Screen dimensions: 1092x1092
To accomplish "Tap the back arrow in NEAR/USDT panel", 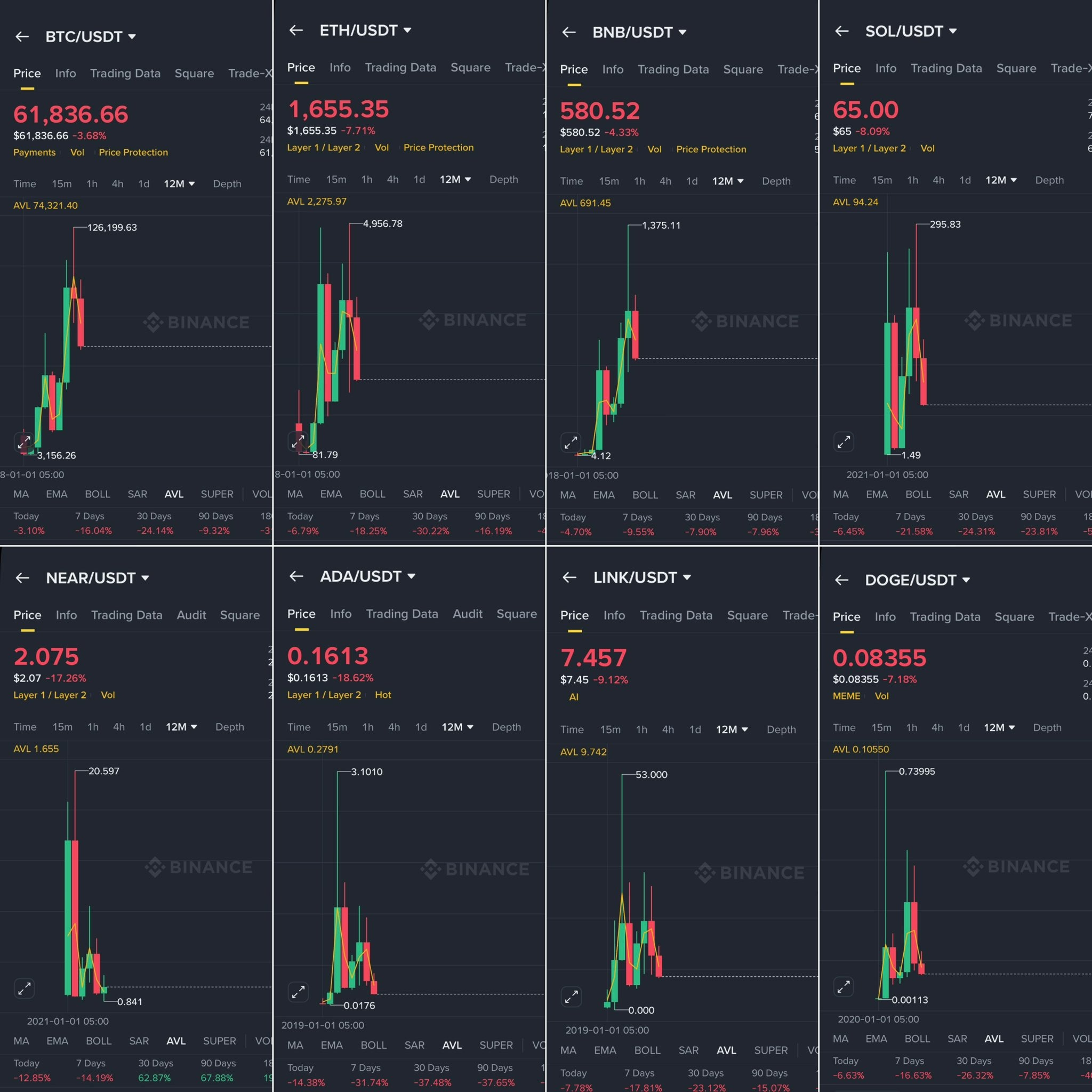I will [x=22, y=577].
